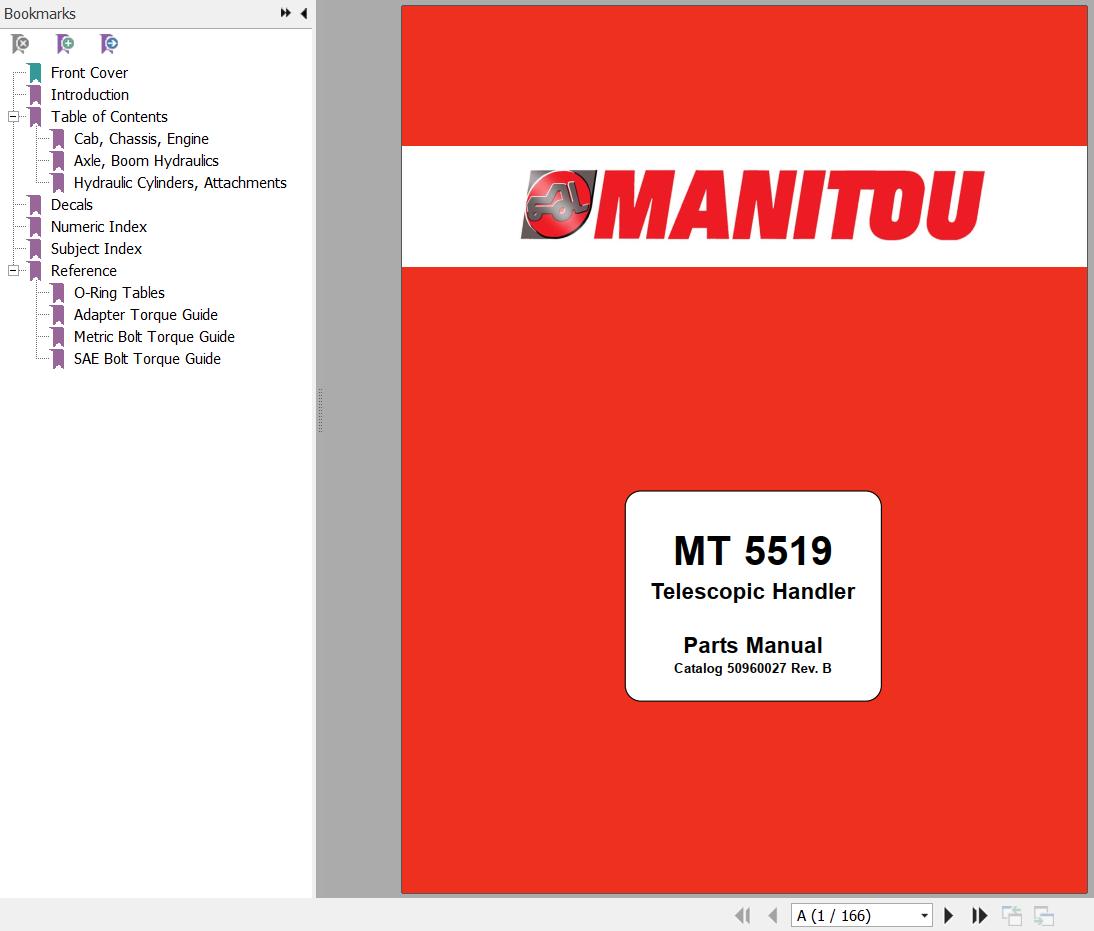Open the Introduction bookmark
1094x931 pixels.
[x=89, y=95]
